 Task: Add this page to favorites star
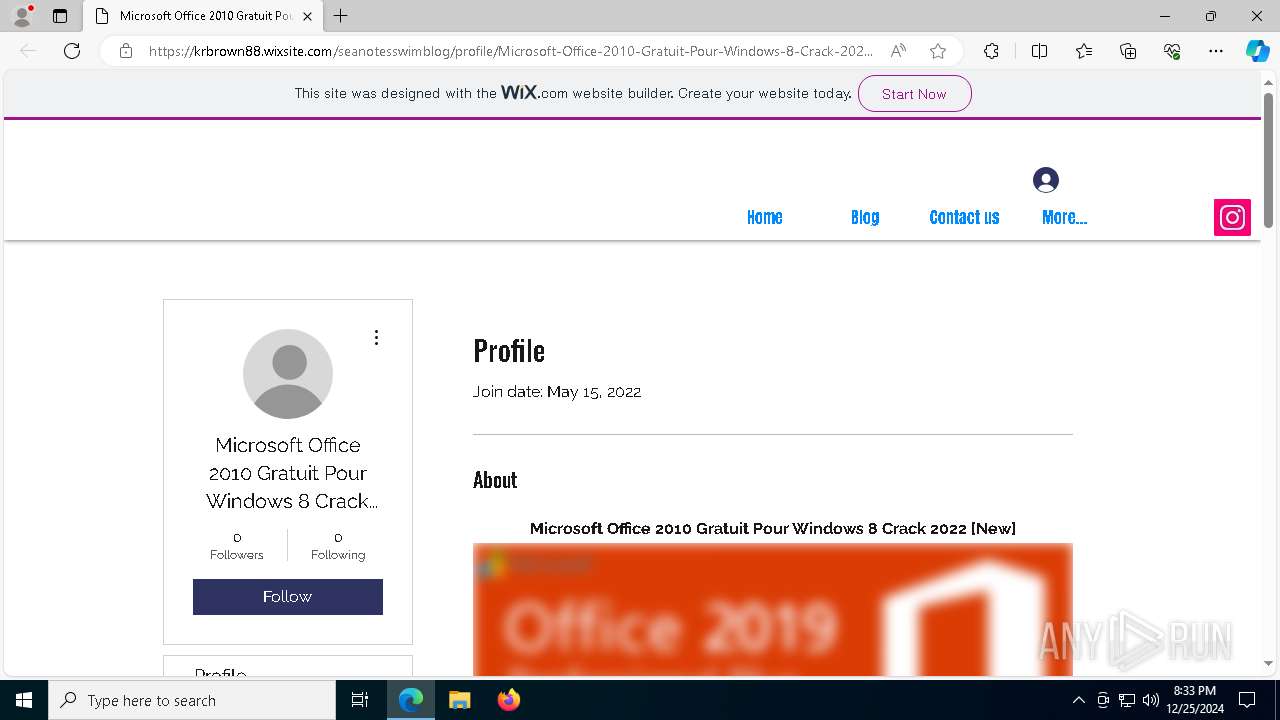click(x=938, y=51)
